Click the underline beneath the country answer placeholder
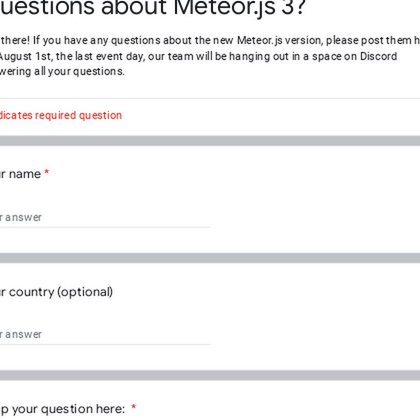 tap(105, 344)
